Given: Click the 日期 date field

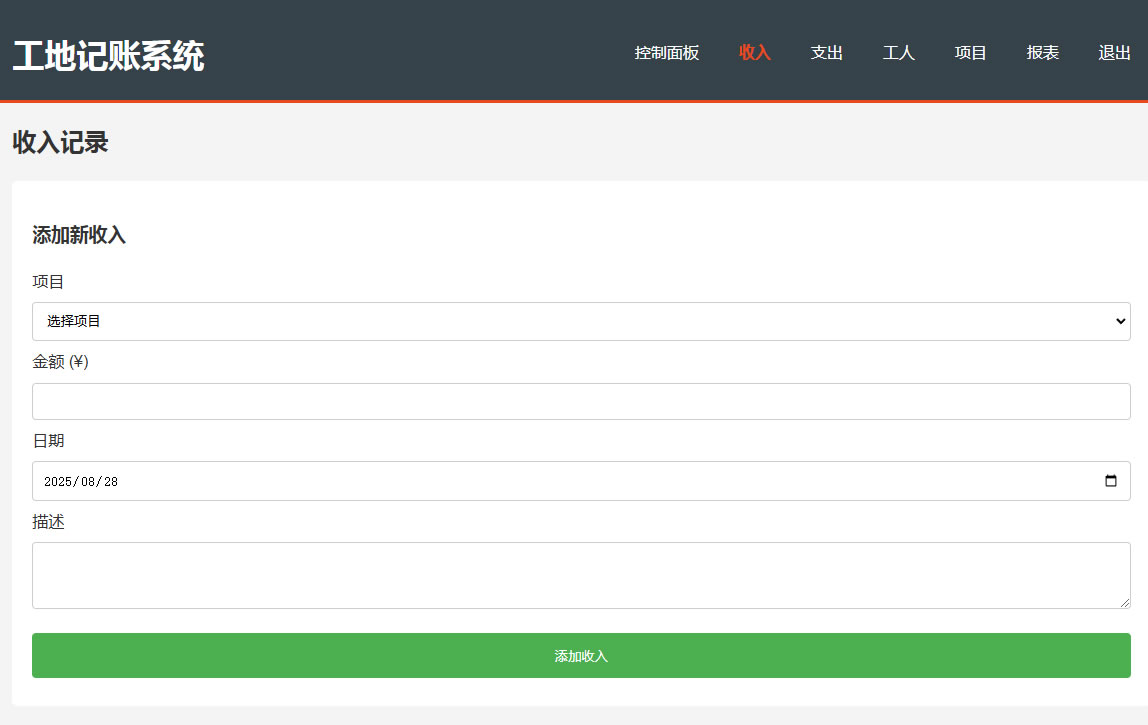Looking at the screenshot, I should point(581,481).
